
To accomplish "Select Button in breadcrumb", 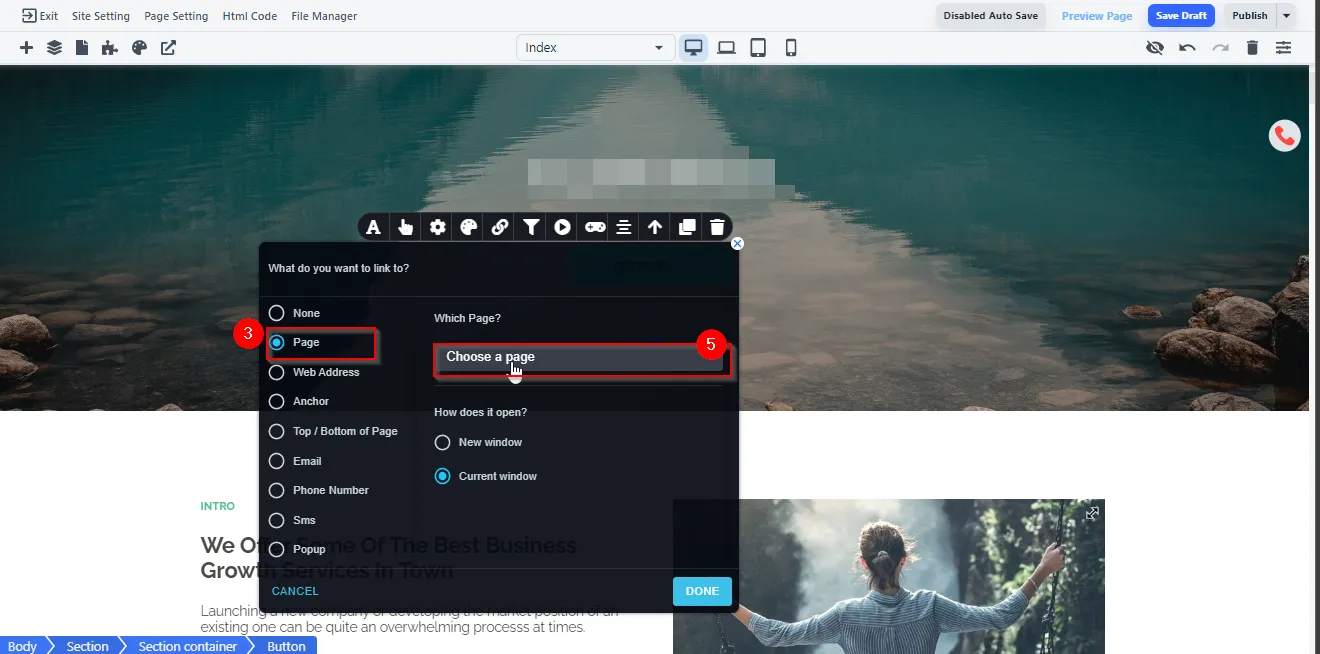I will pyautogui.click(x=286, y=646).
